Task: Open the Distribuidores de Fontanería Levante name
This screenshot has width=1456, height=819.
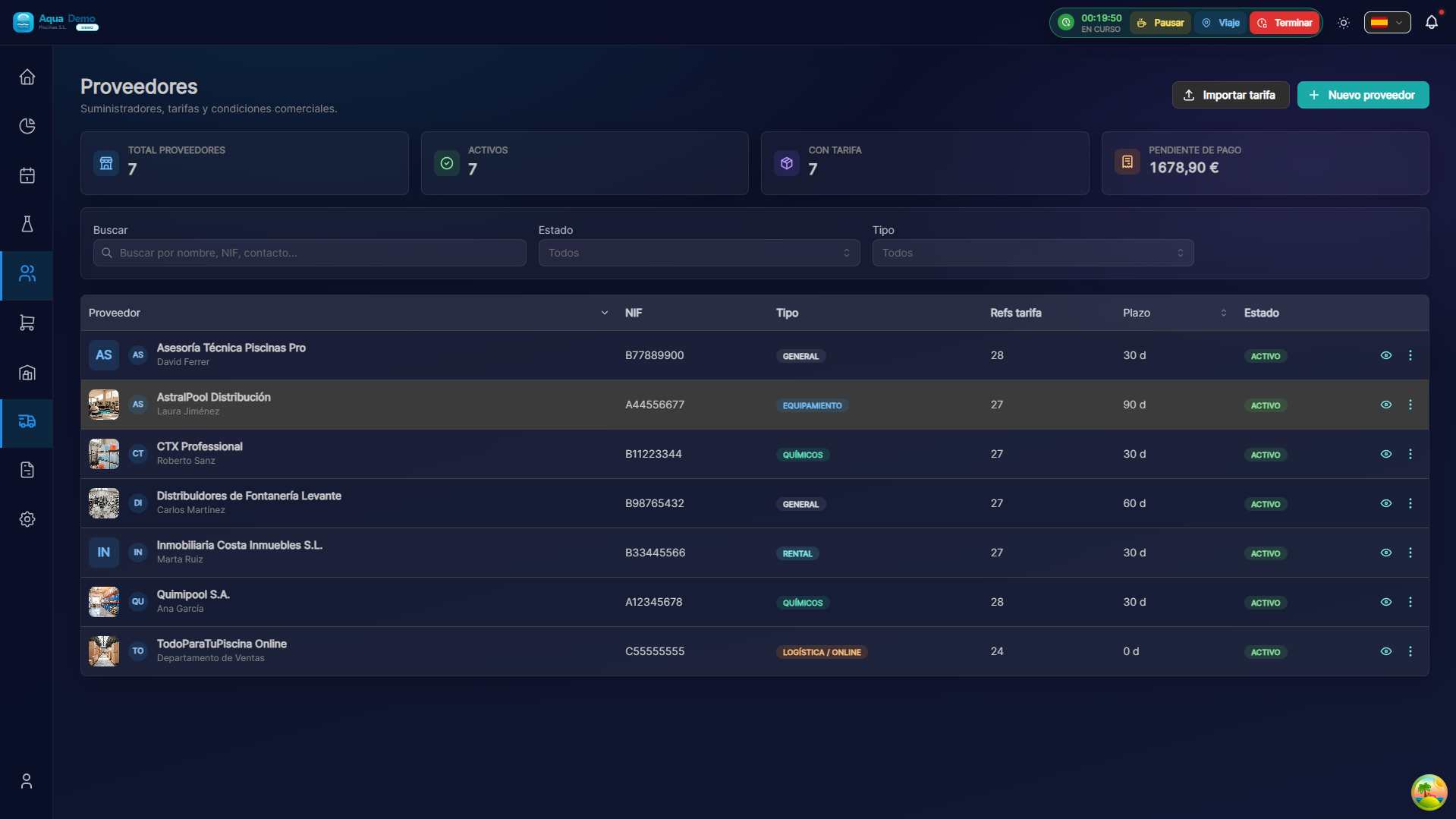Action: pyautogui.click(x=249, y=496)
